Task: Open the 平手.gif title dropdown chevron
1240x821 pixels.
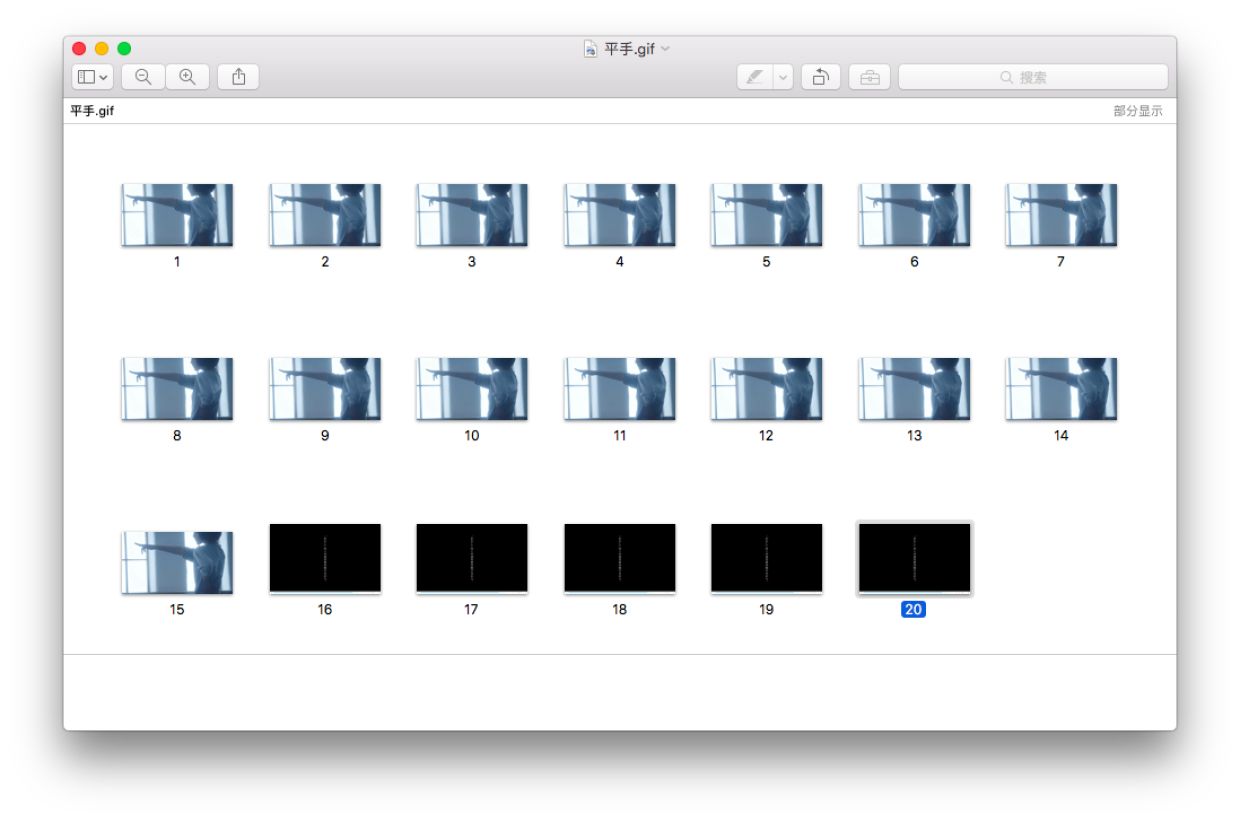Action: (666, 48)
